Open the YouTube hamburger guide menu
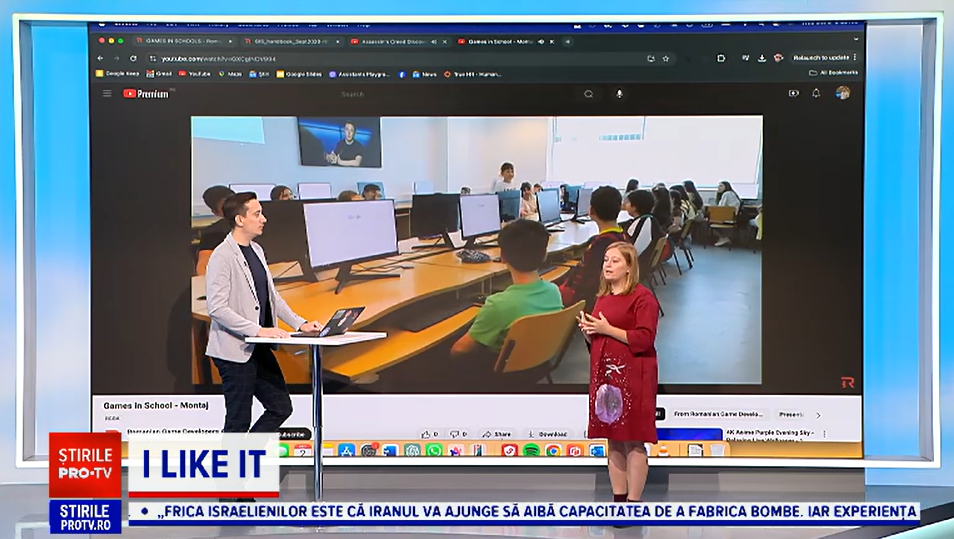Image resolution: width=954 pixels, height=539 pixels. (107, 94)
